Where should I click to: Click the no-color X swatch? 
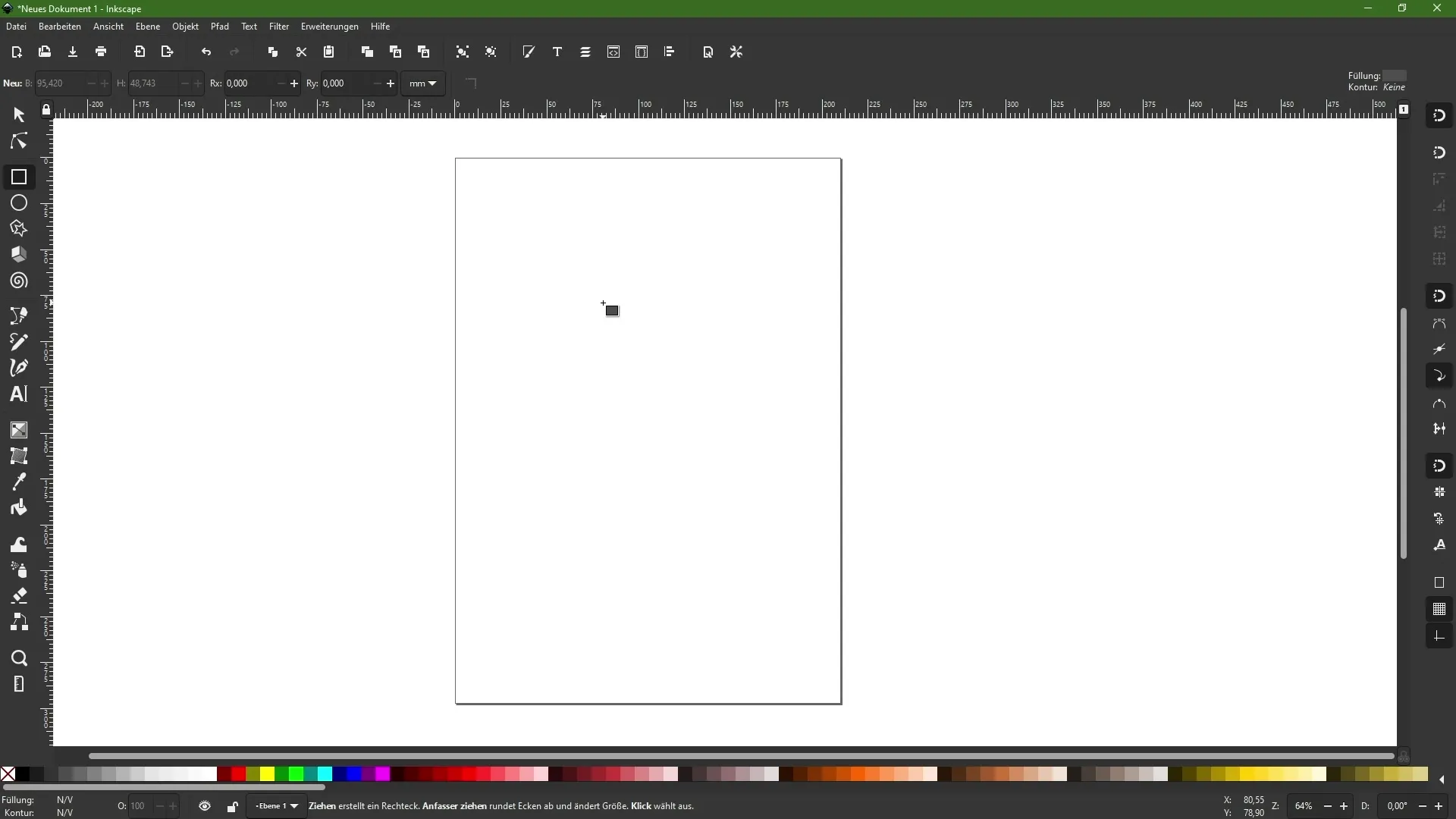8,774
